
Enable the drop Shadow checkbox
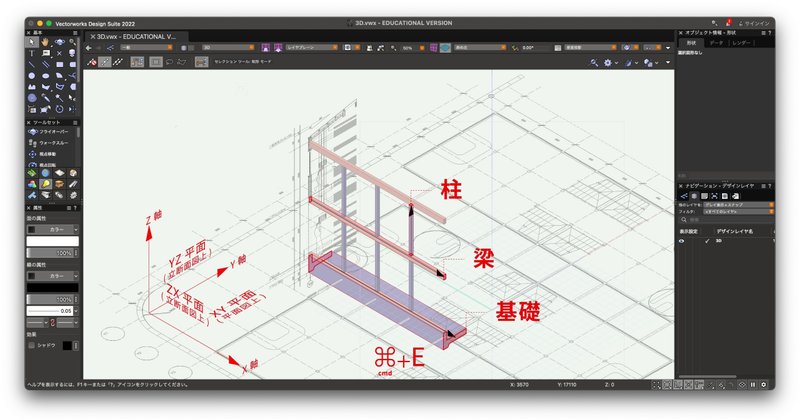tap(32, 346)
